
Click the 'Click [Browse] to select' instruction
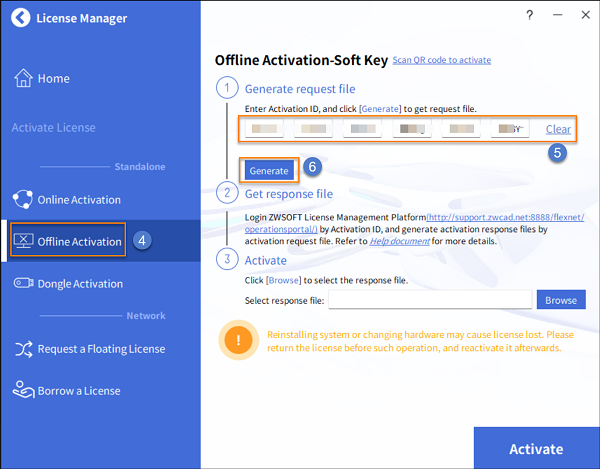326,280
